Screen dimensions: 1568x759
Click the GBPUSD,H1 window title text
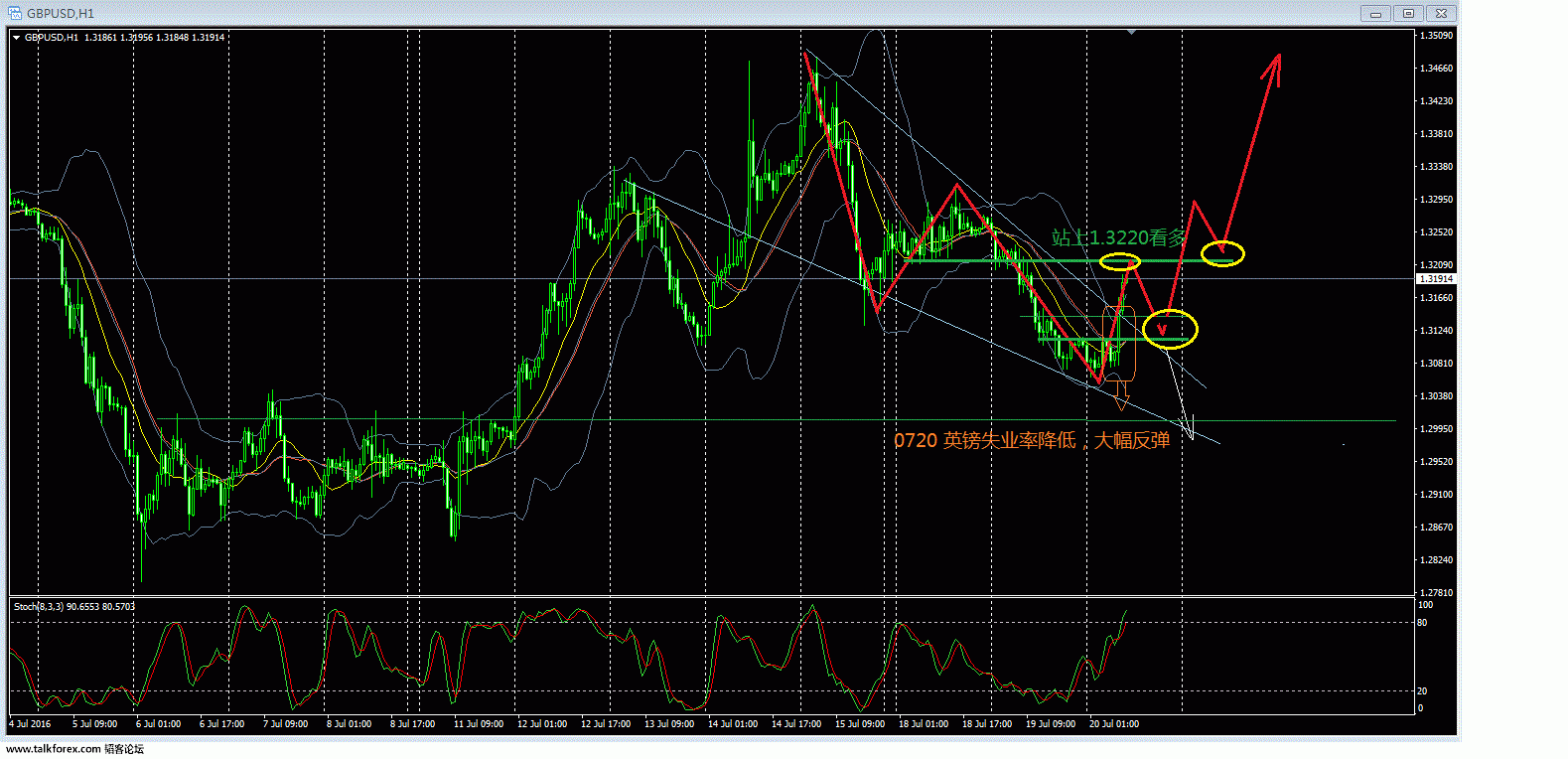tap(61, 14)
